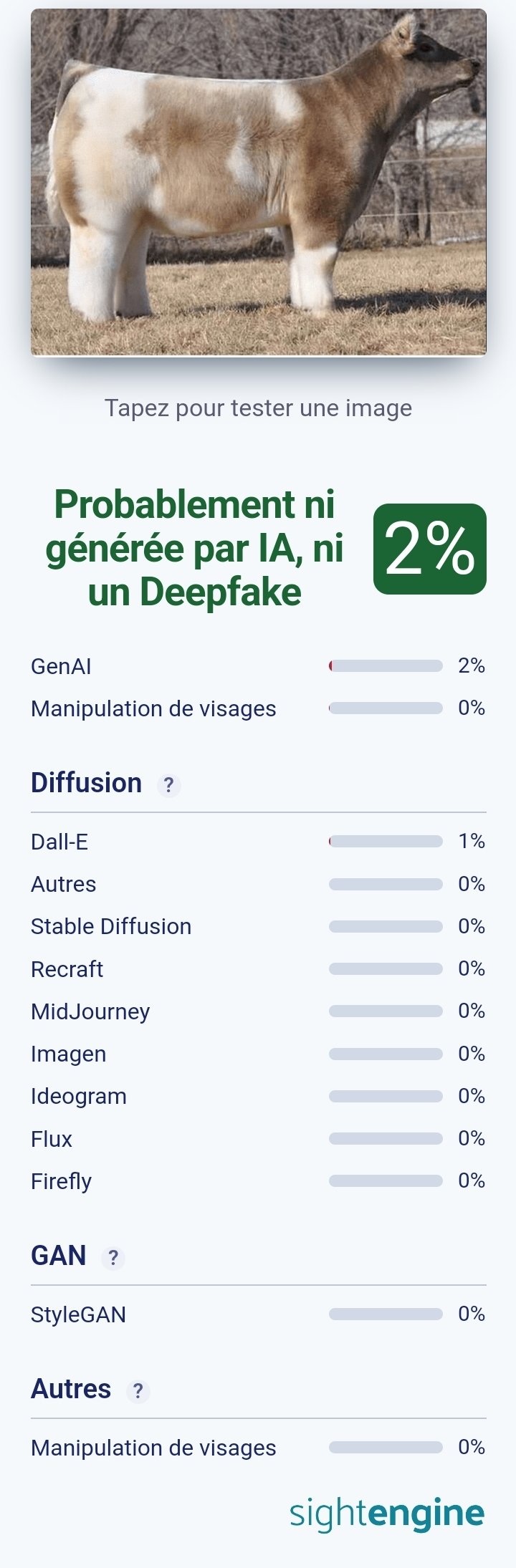Click the MidJourney row label
This screenshot has height=1568, width=516.
pos(90,1011)
